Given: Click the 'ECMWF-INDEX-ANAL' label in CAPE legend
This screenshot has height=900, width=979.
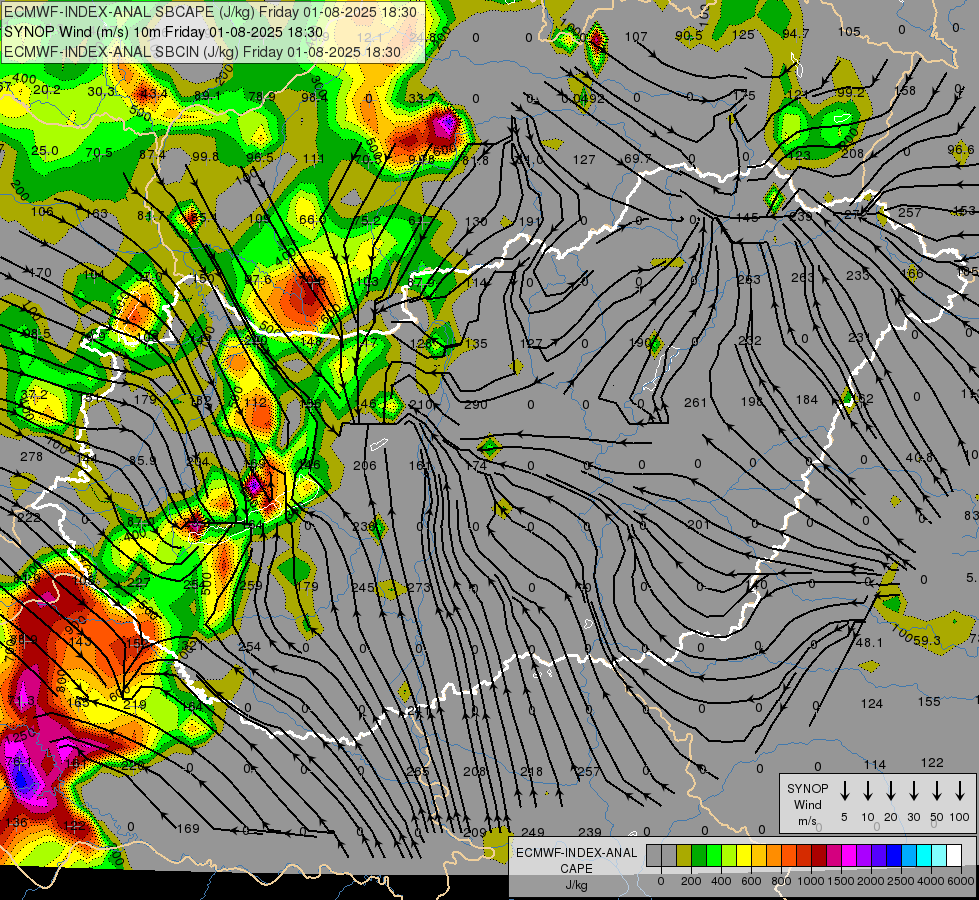Looking at the screenshot, I should [x=577, y=853].
